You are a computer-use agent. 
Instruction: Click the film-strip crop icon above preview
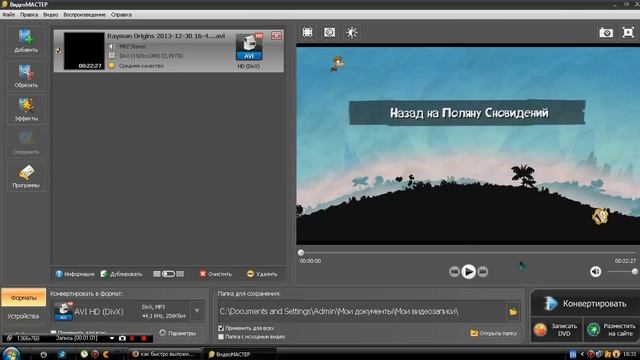point(307,32)
